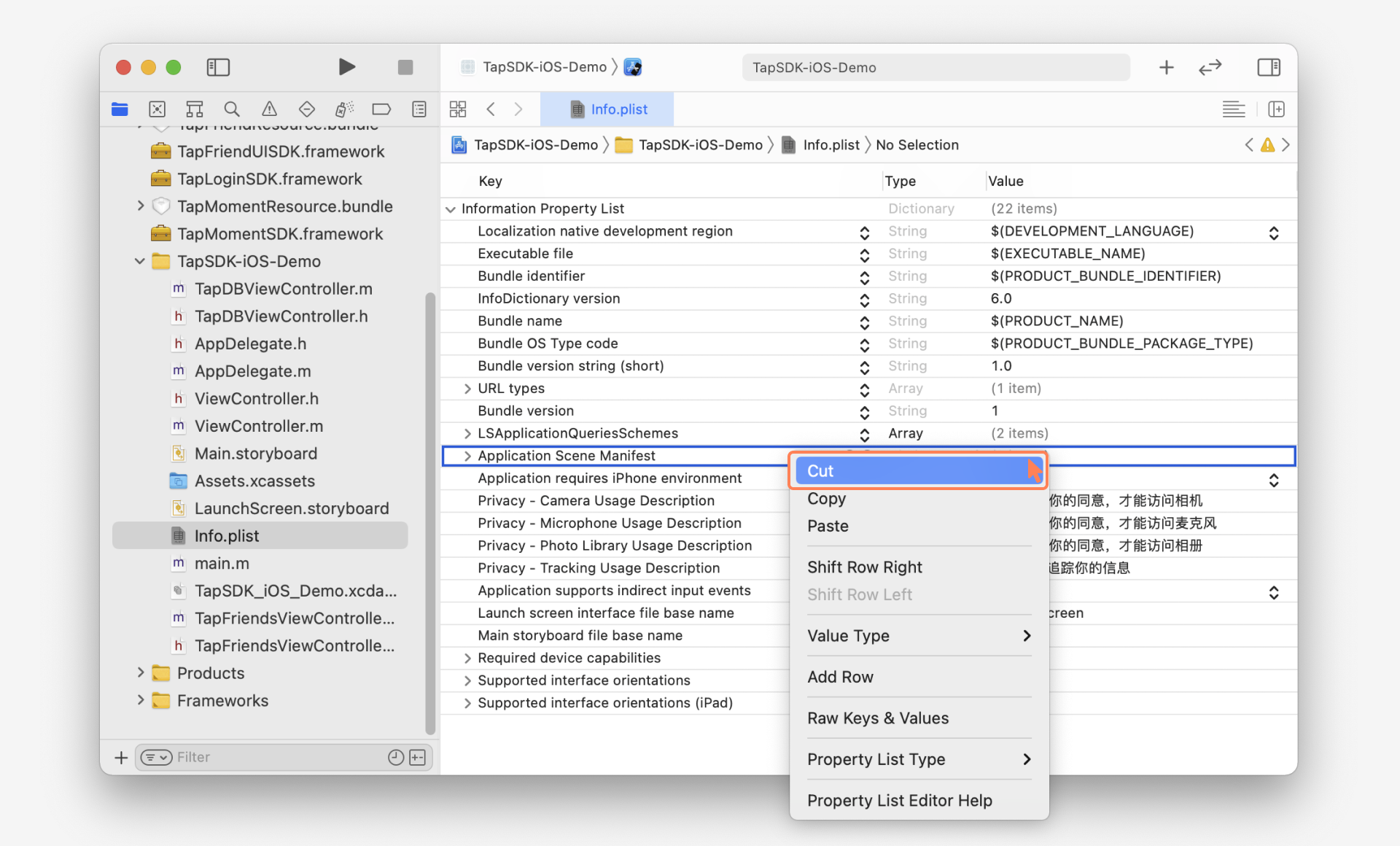The width and height of the screenshot is (1400, 846).
Task: Toggle the source-controlled files filter
Action: click(x=418, y=757)
